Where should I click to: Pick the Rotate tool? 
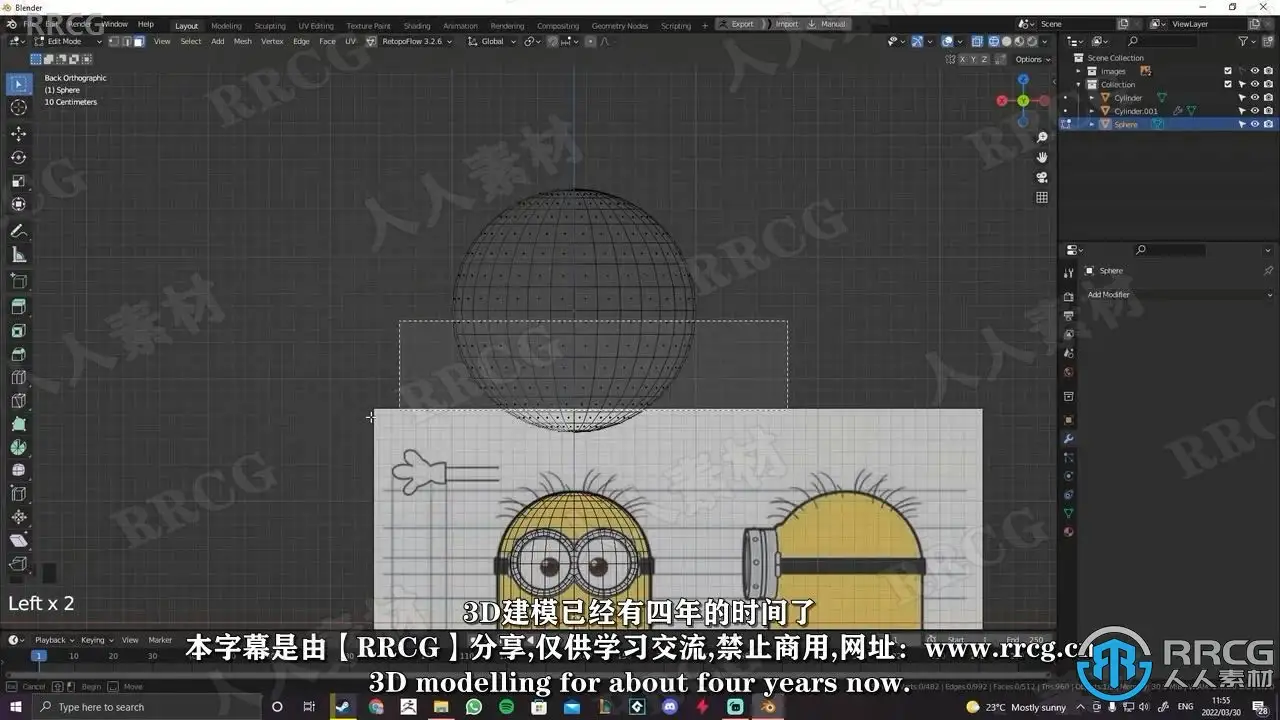[18, 157]
